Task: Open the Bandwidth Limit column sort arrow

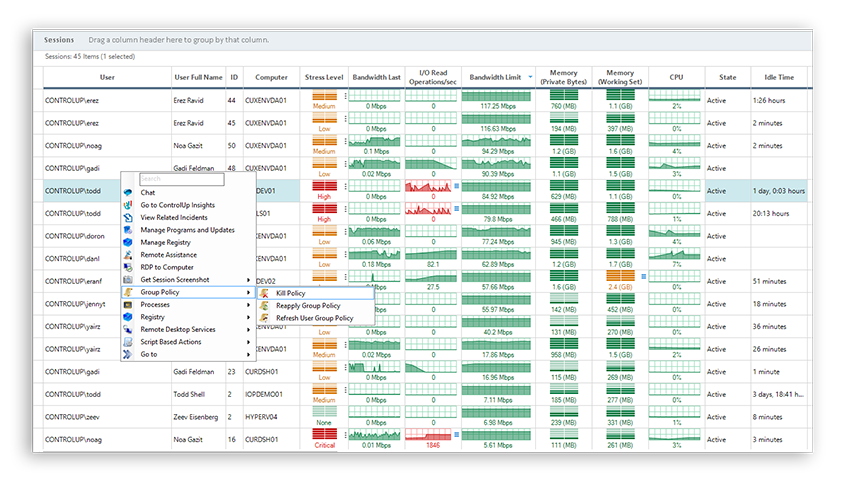Action: click(530, 77)
